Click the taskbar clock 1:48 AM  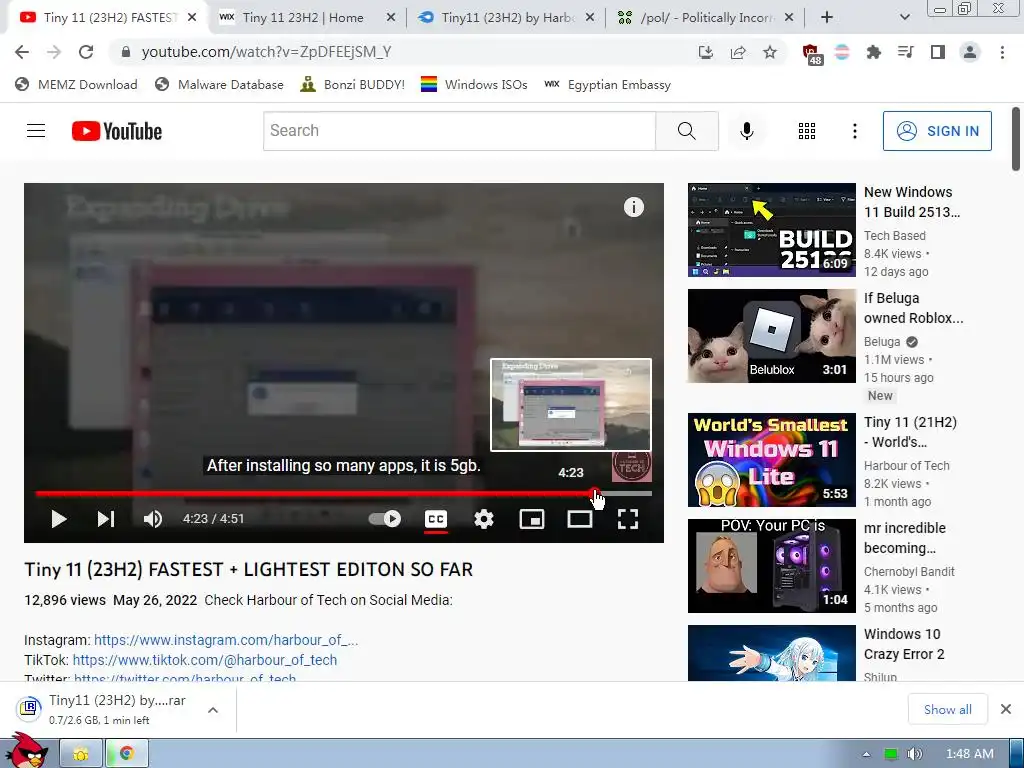(x=969, y=754)
